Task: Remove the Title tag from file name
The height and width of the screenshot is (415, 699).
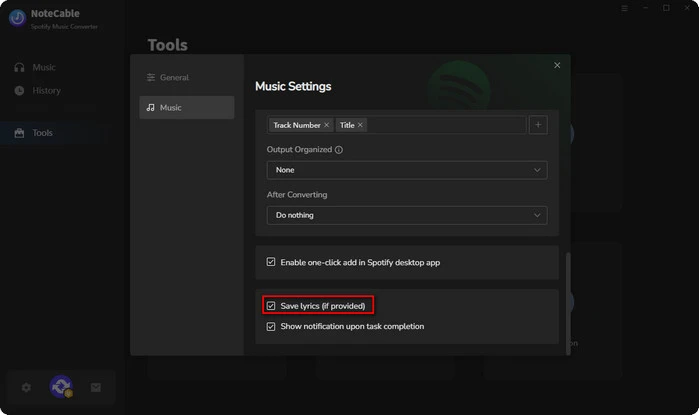Action: tap(361, 125)
